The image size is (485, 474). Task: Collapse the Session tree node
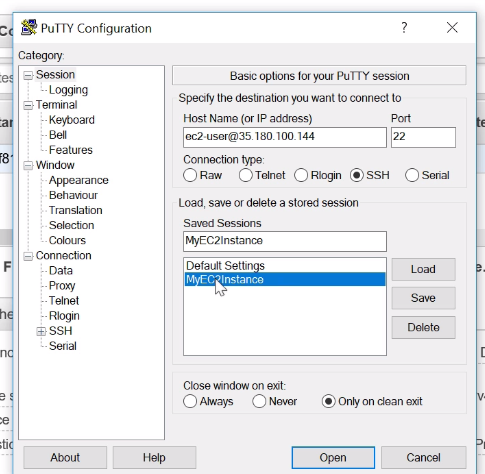tap(28, 76)
